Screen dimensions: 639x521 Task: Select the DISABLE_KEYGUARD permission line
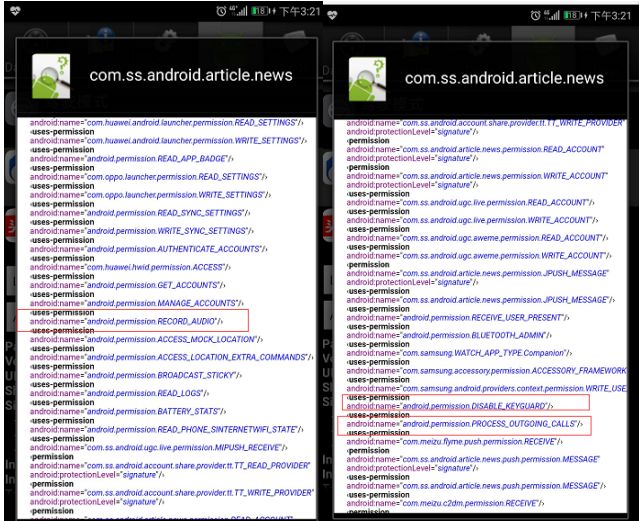450,406
